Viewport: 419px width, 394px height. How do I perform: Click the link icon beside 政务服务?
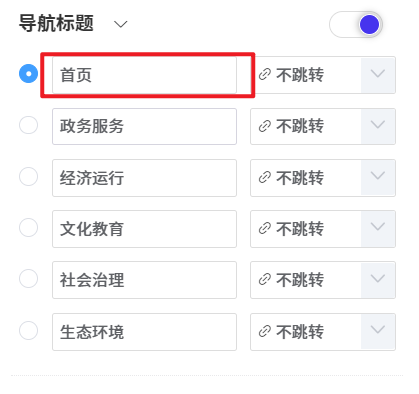265,126
